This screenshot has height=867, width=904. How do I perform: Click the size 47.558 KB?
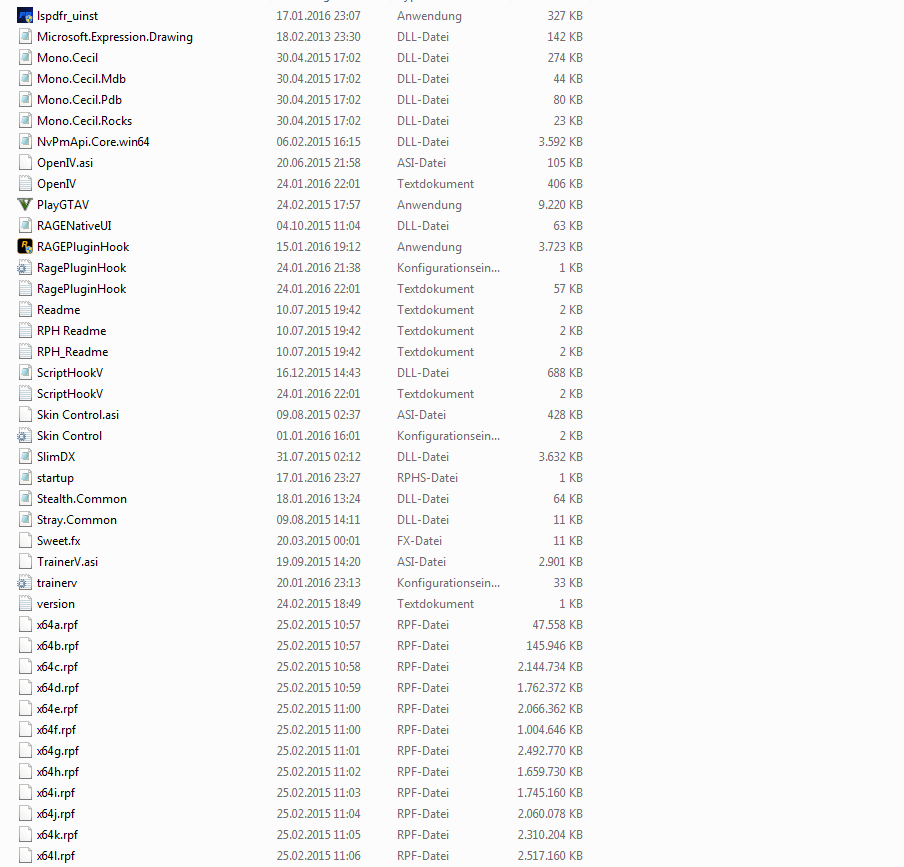tap(558, 625)
